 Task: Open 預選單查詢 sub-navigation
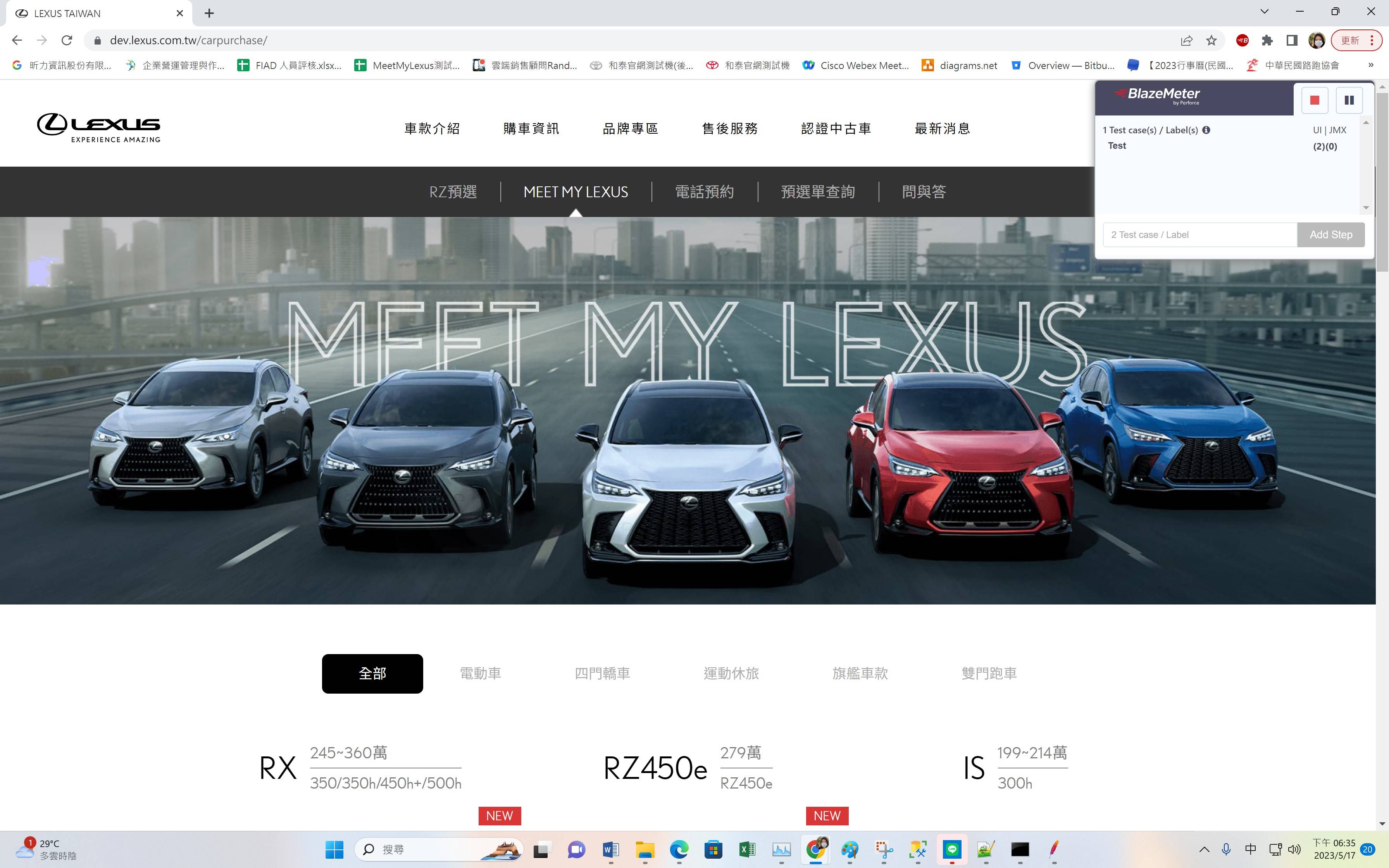click(x=818, y=192)
